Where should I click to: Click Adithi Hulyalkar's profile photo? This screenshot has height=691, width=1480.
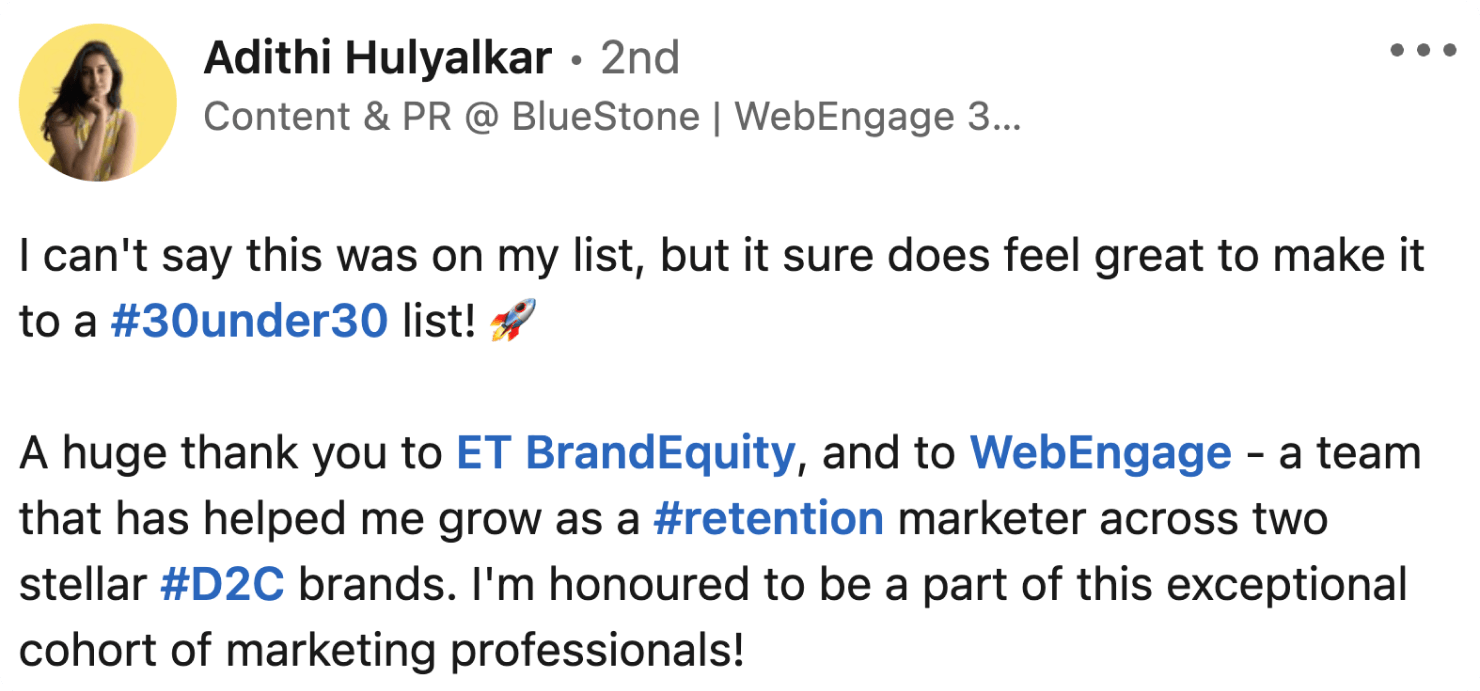coord(98,103)
